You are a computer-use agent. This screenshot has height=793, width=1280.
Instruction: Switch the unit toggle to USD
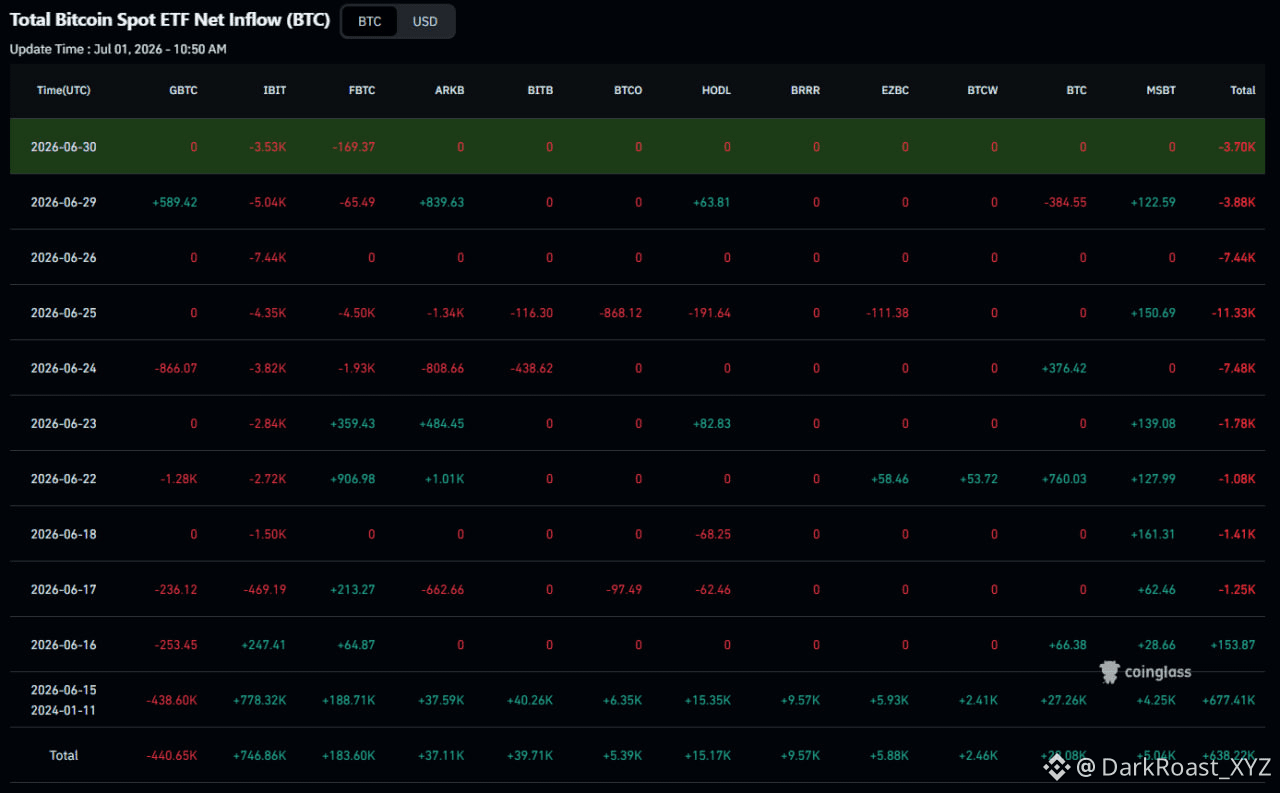[x=425, y=21]
